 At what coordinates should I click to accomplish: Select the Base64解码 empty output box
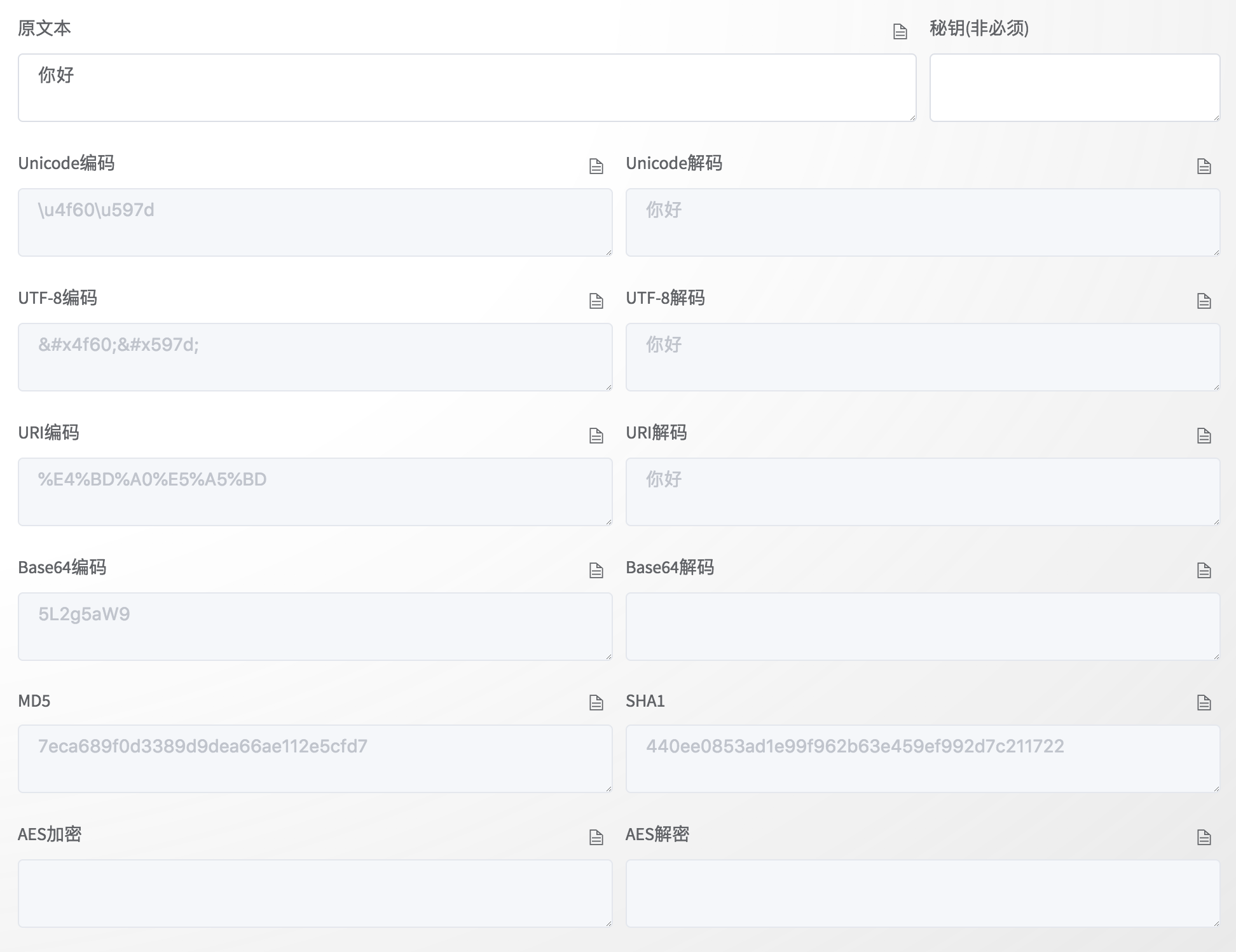point(922,627)
